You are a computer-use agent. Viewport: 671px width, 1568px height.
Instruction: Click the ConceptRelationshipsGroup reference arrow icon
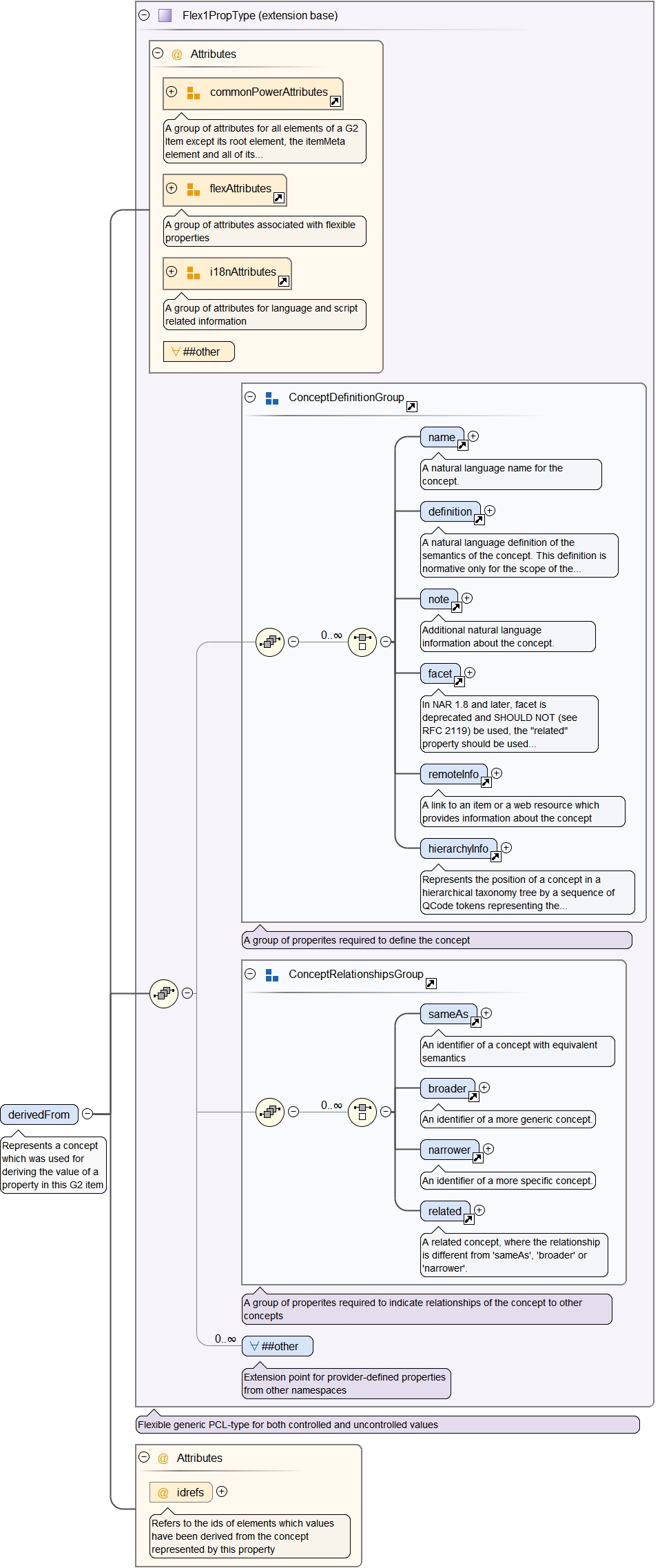click(x=431, y=984)
